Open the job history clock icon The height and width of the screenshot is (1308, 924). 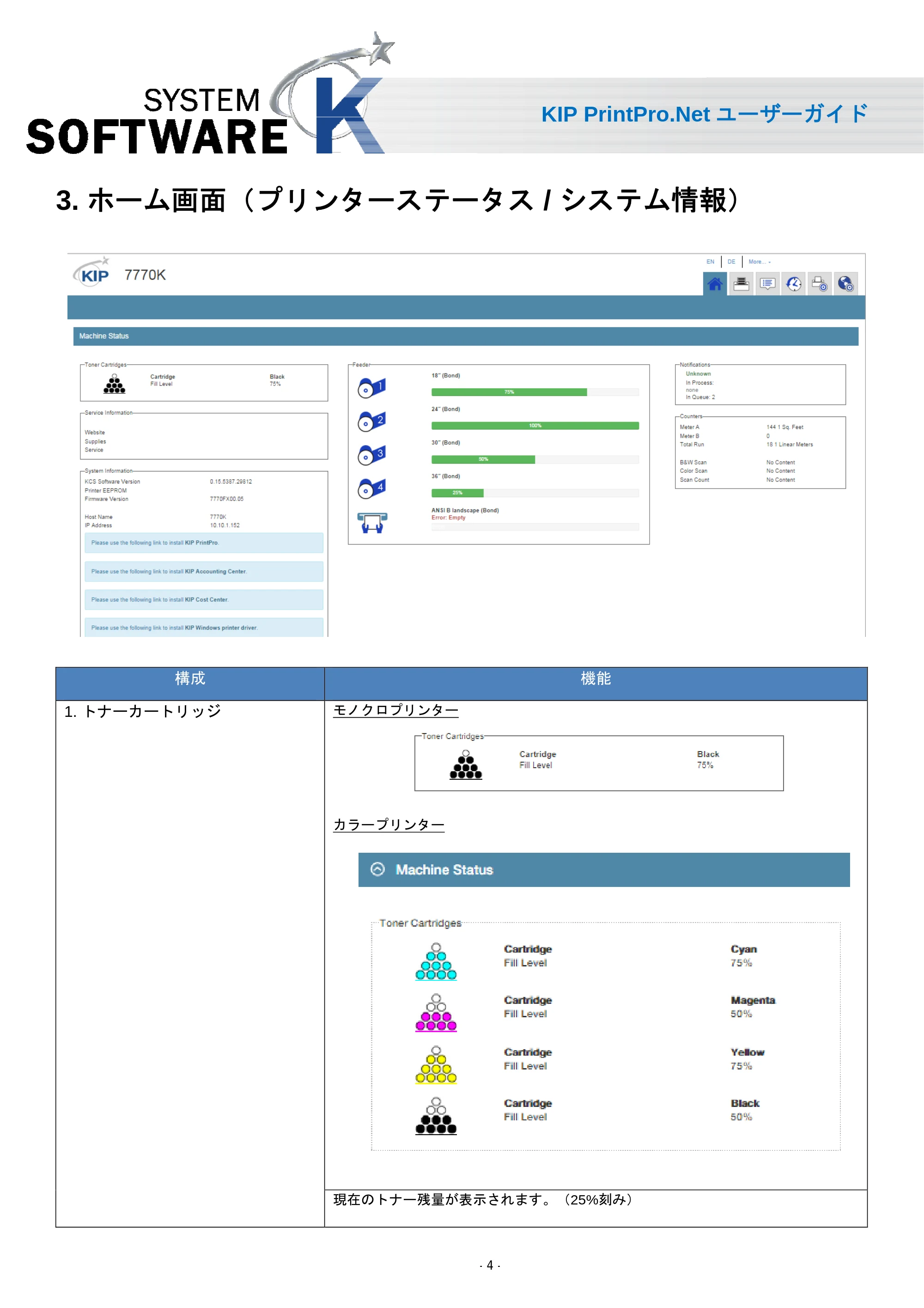(x=793, y=283)
